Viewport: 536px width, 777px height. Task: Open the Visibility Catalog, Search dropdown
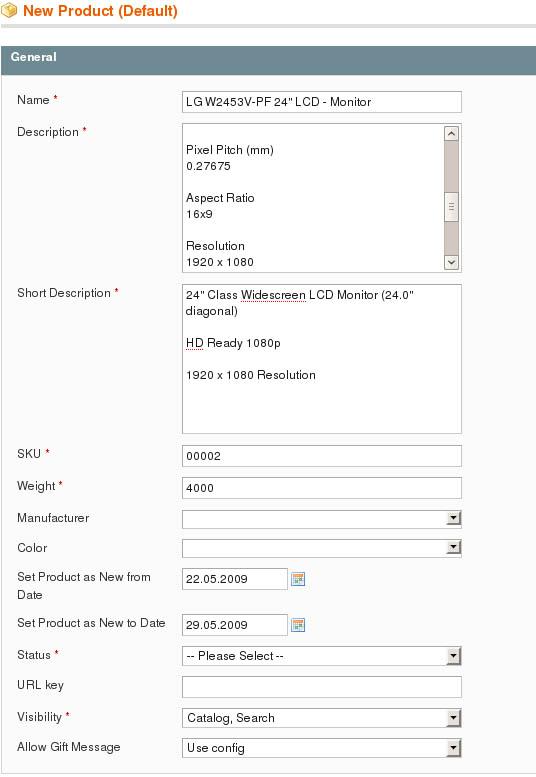click(322, 718)
